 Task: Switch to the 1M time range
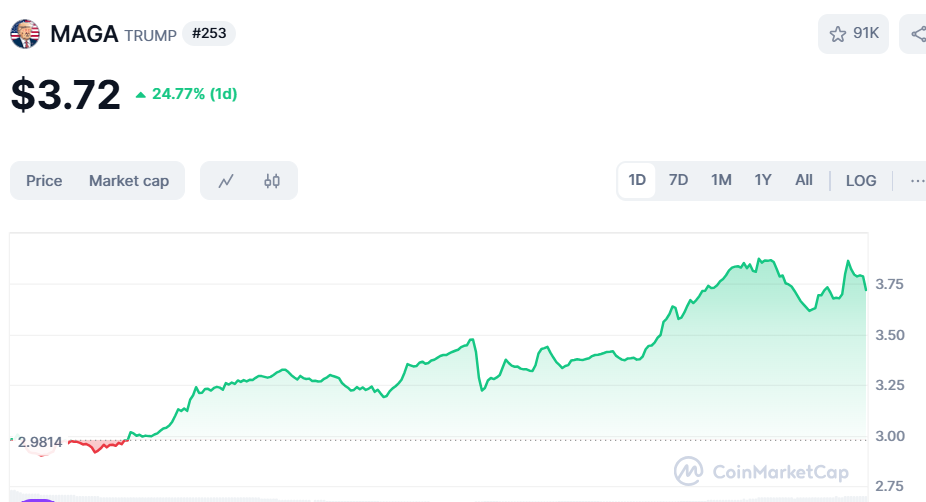coord(721,181)
